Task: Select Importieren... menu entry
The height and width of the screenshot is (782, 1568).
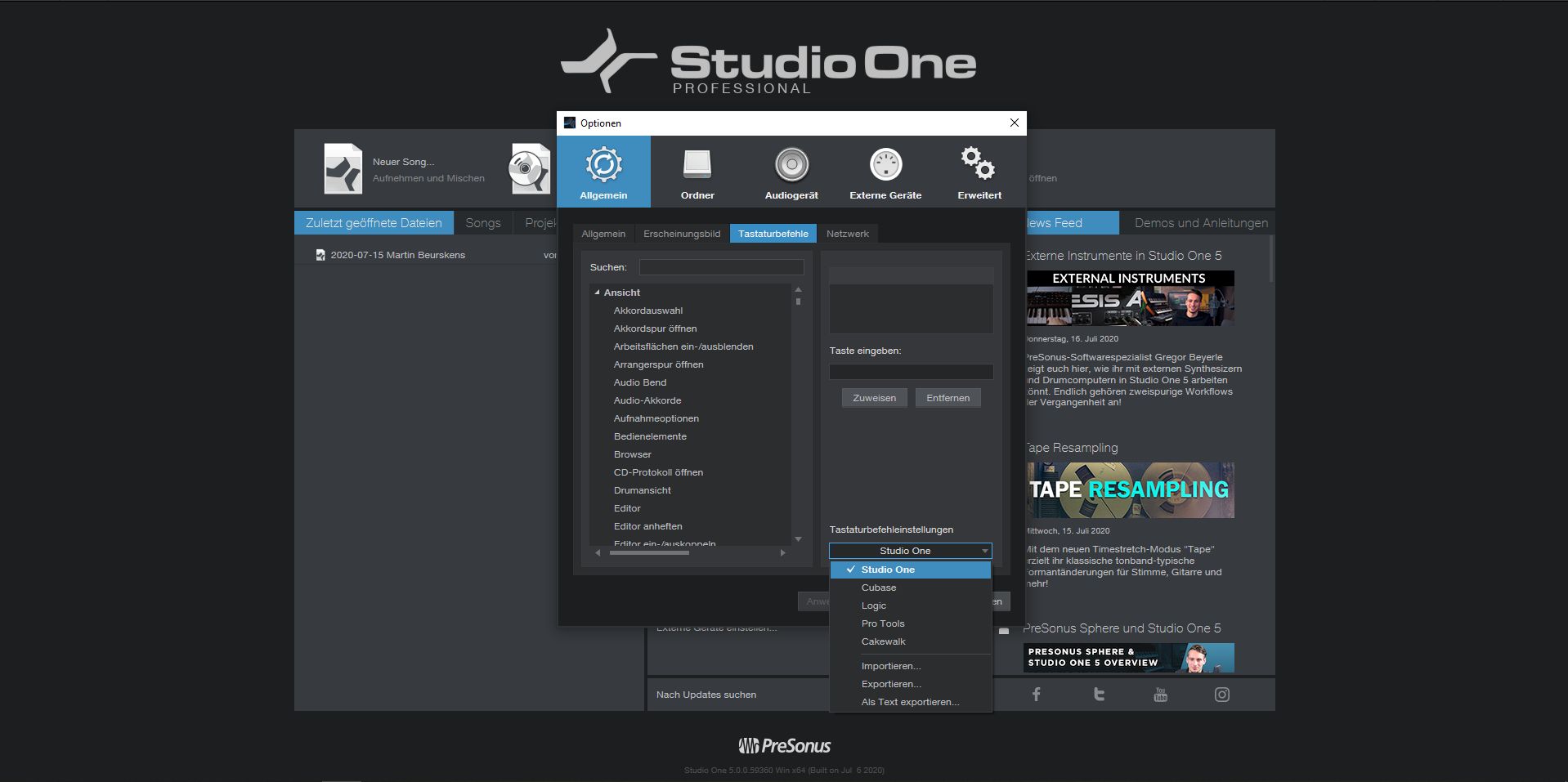Action: pos(910,666)
